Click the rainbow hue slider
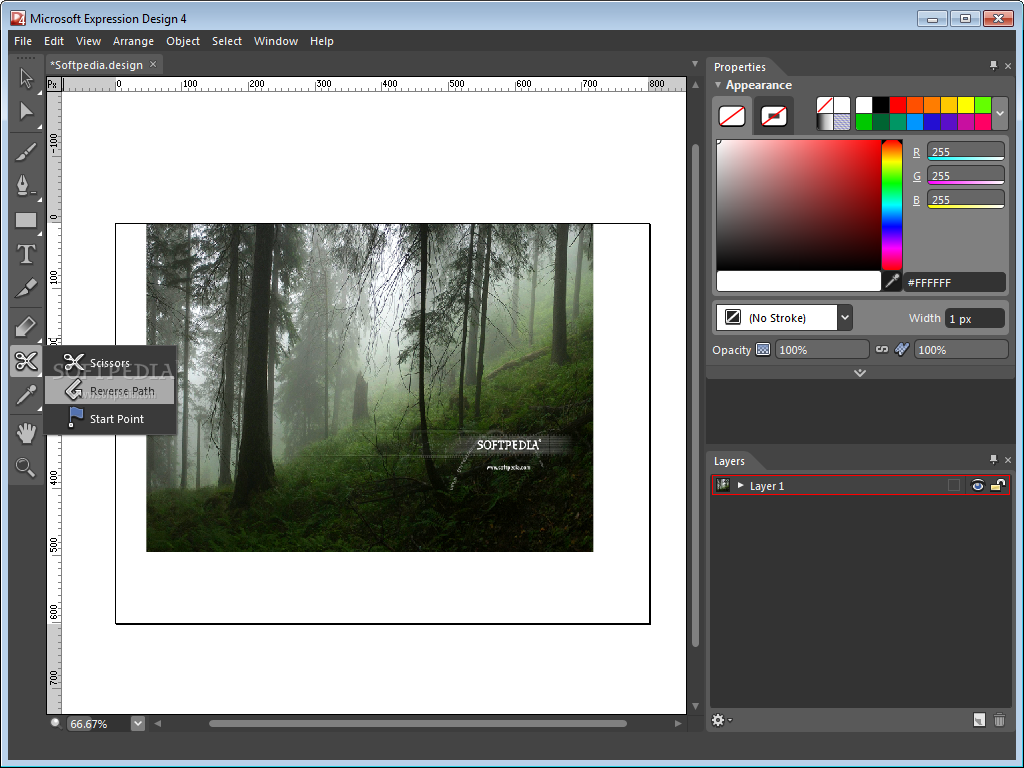Image resolution: width=1024 pixels, height=768 pixels. pyautogui.click(x=891, y=205)
